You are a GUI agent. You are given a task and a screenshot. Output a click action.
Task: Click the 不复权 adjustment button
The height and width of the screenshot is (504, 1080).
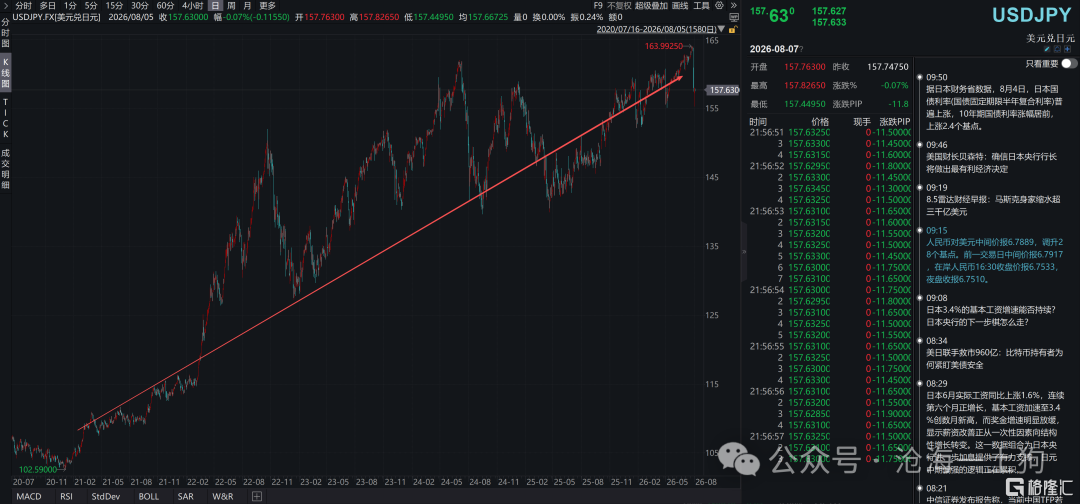(619, 6)
